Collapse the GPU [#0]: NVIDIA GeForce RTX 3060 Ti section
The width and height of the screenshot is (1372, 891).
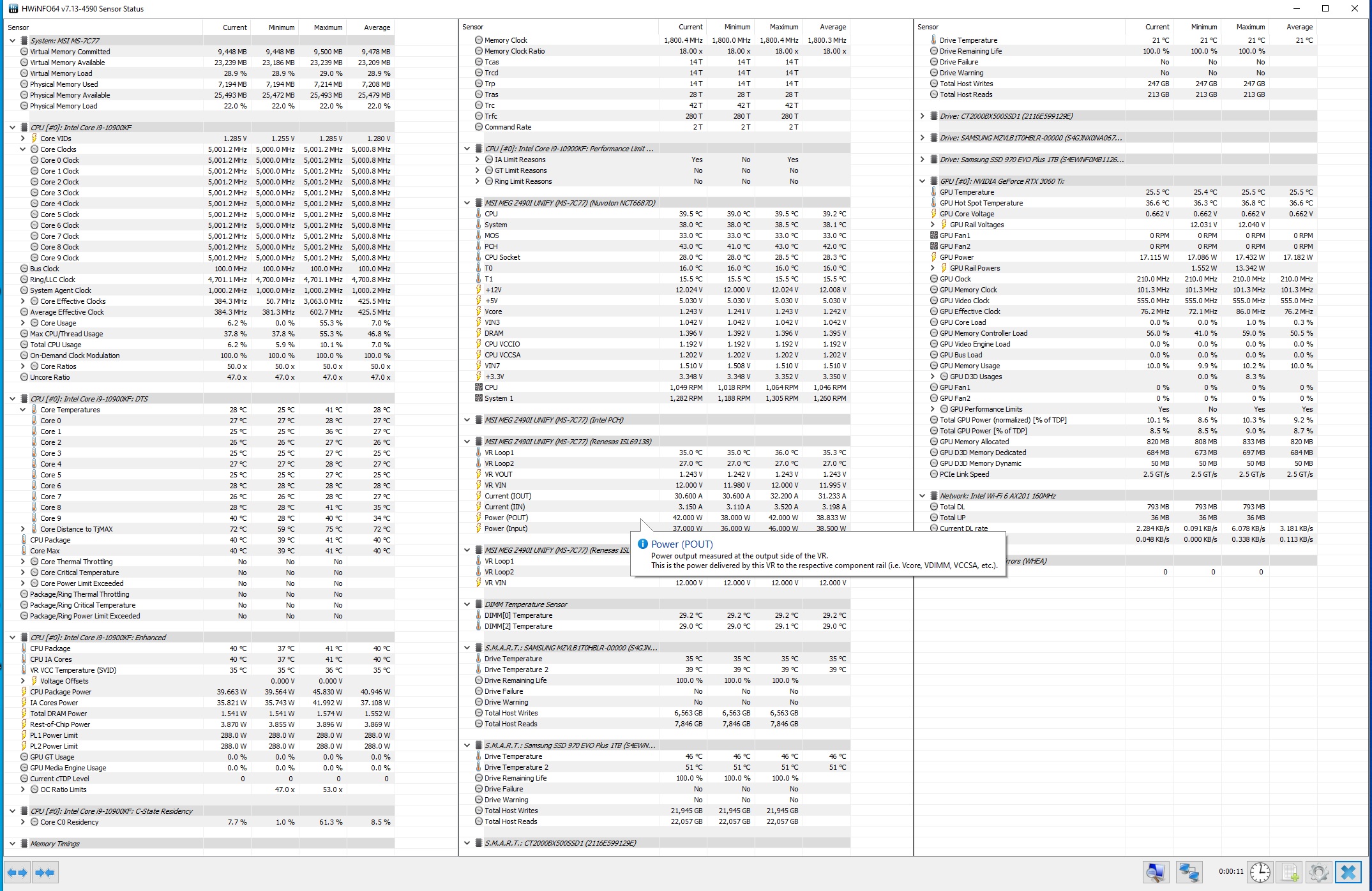coord(923,181)
